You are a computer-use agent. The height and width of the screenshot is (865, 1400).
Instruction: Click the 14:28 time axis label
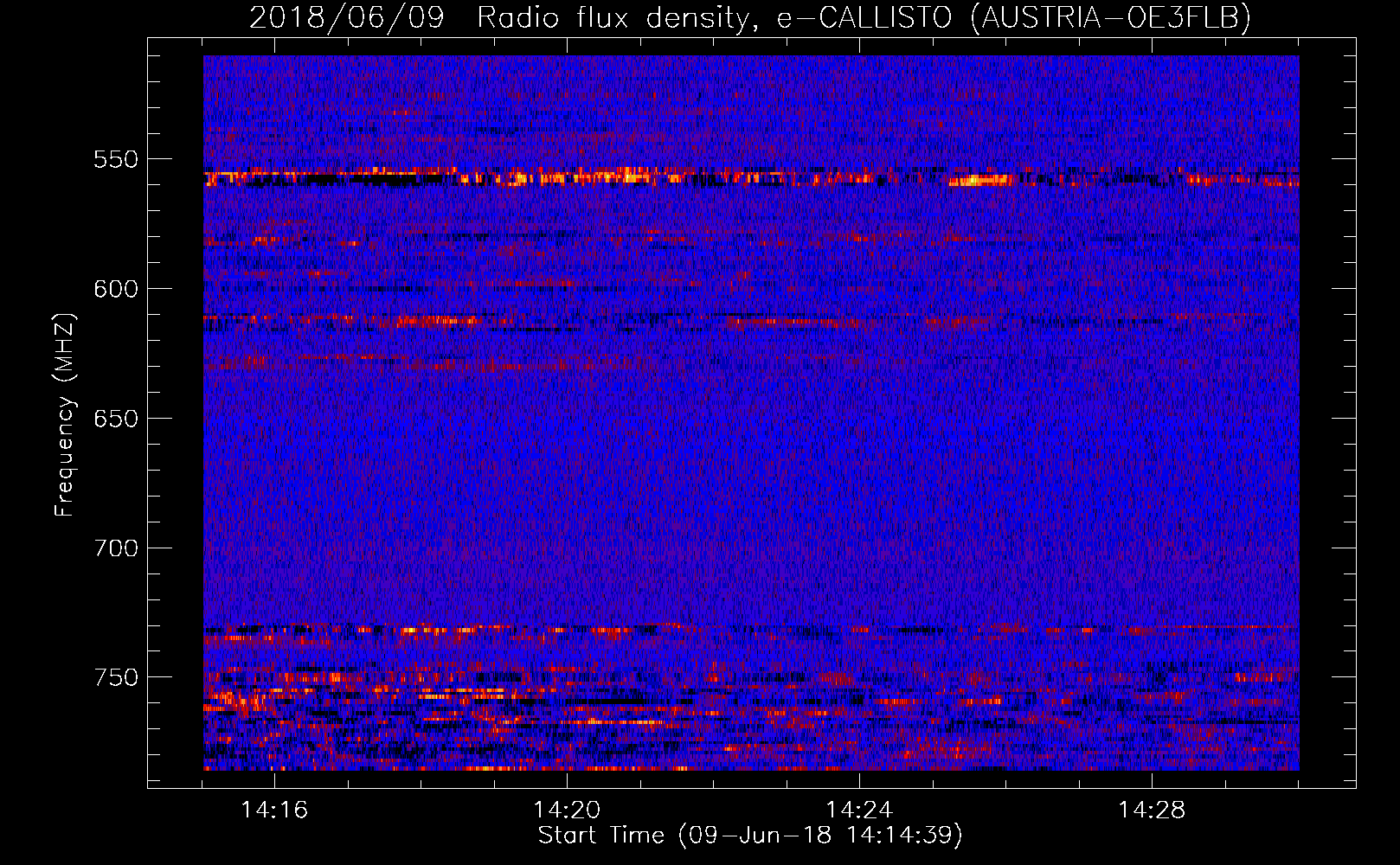1152,811
